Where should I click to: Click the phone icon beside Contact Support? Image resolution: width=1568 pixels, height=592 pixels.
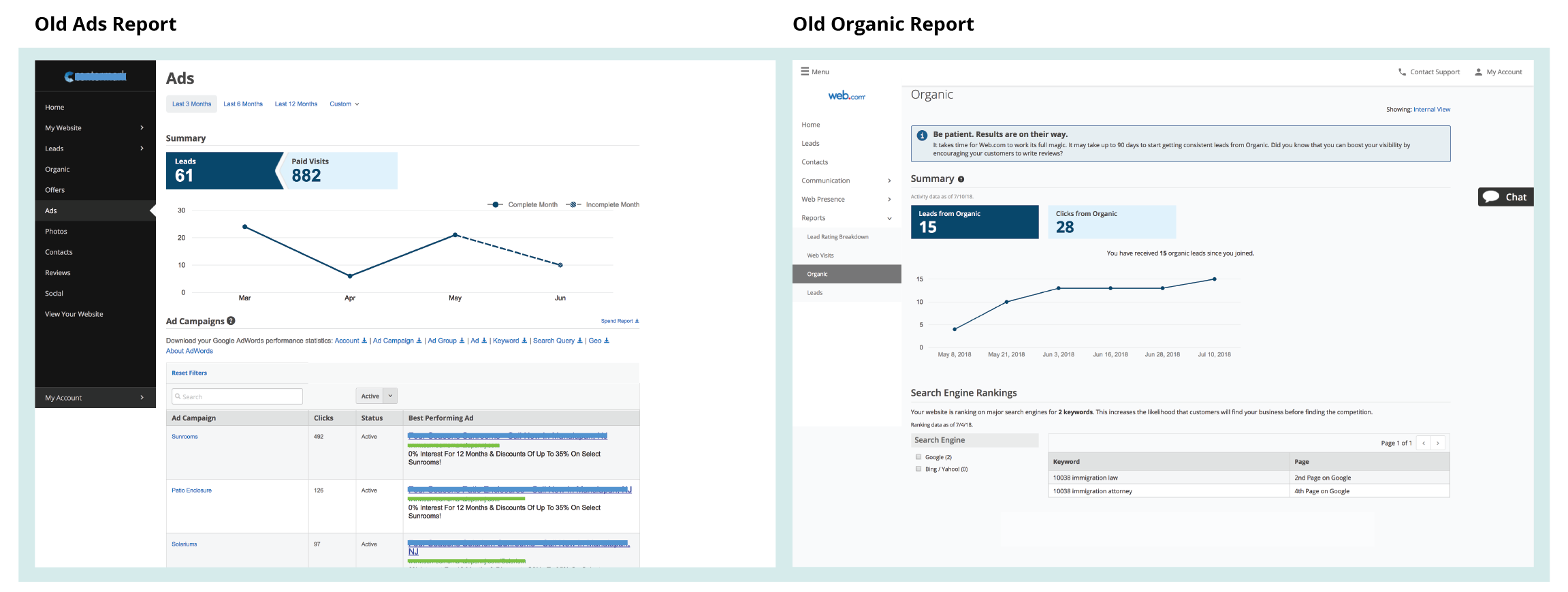click(1402, 72)
